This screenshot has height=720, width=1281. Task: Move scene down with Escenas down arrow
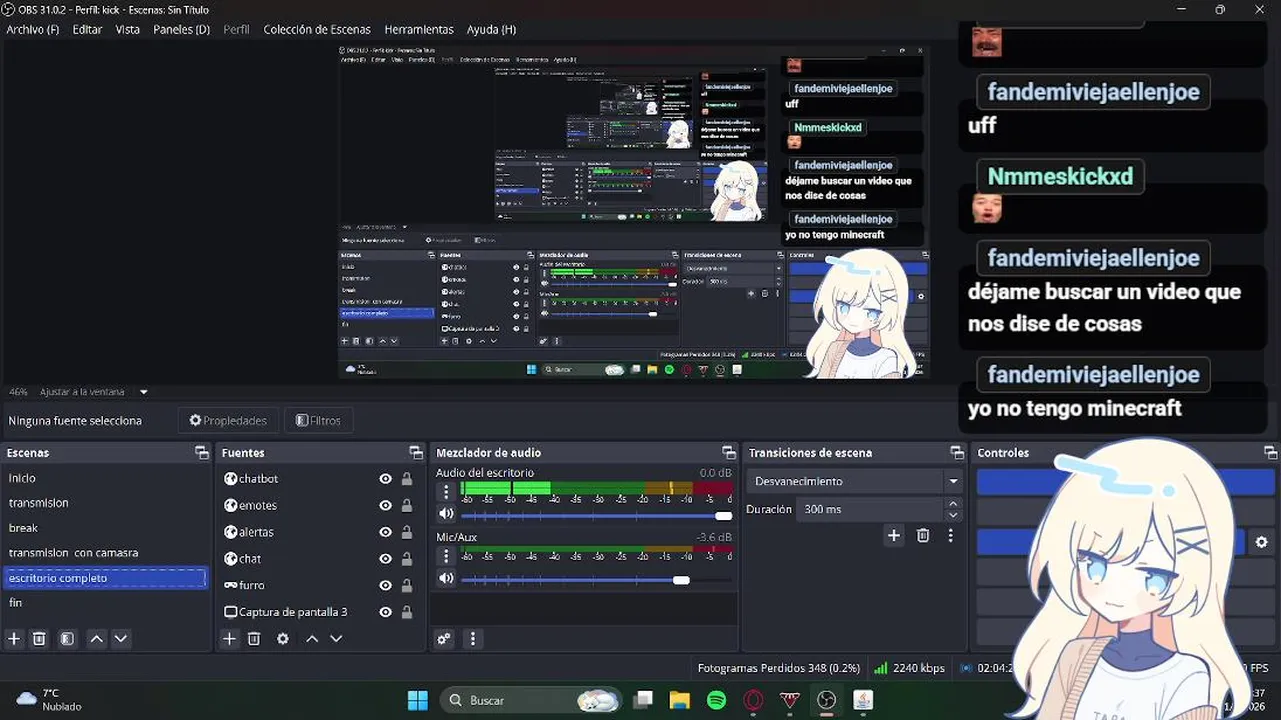[121, 639]
